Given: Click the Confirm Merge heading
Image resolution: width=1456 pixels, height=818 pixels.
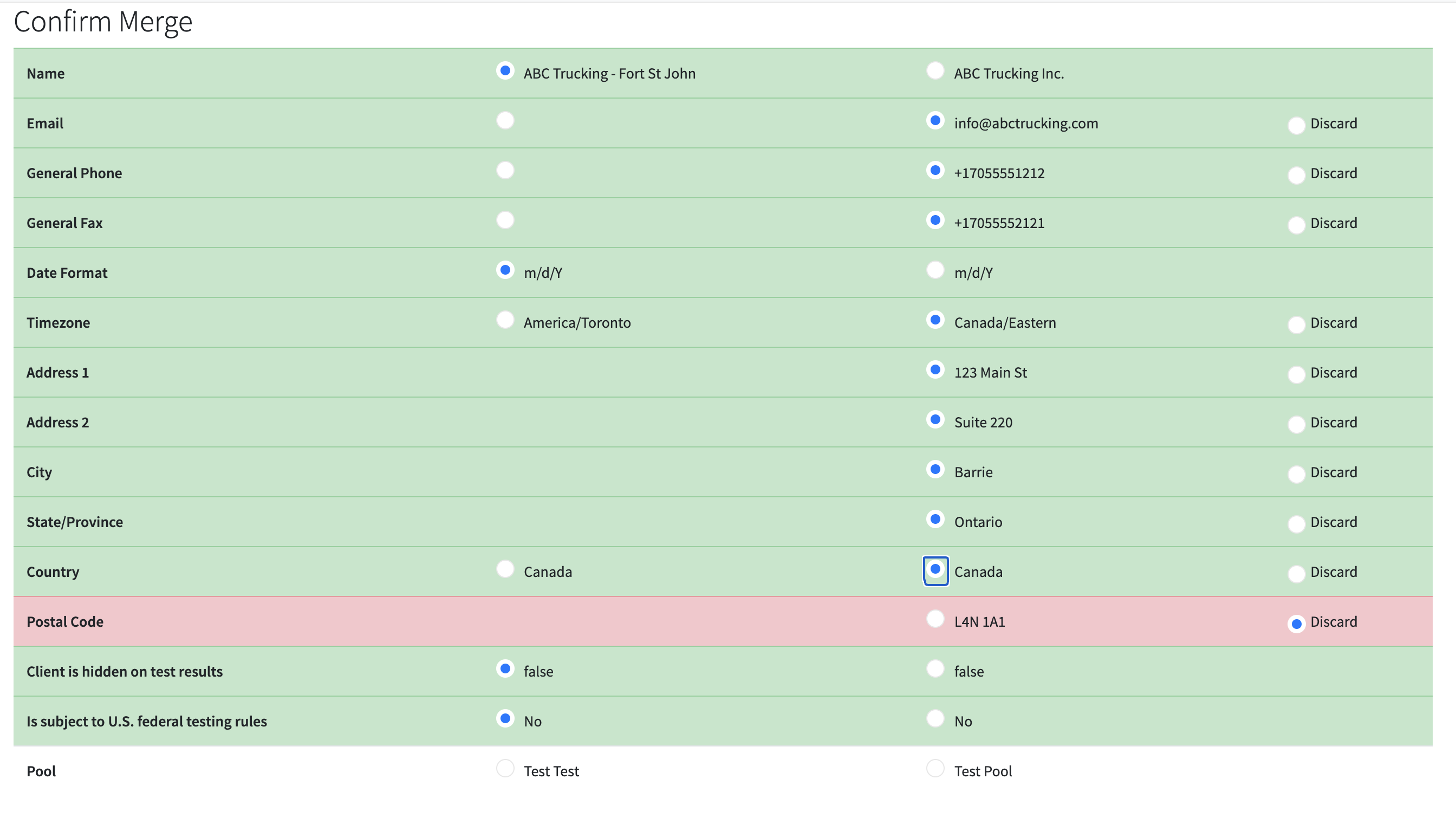Looking at the screenshot, I should coord(103,23).
